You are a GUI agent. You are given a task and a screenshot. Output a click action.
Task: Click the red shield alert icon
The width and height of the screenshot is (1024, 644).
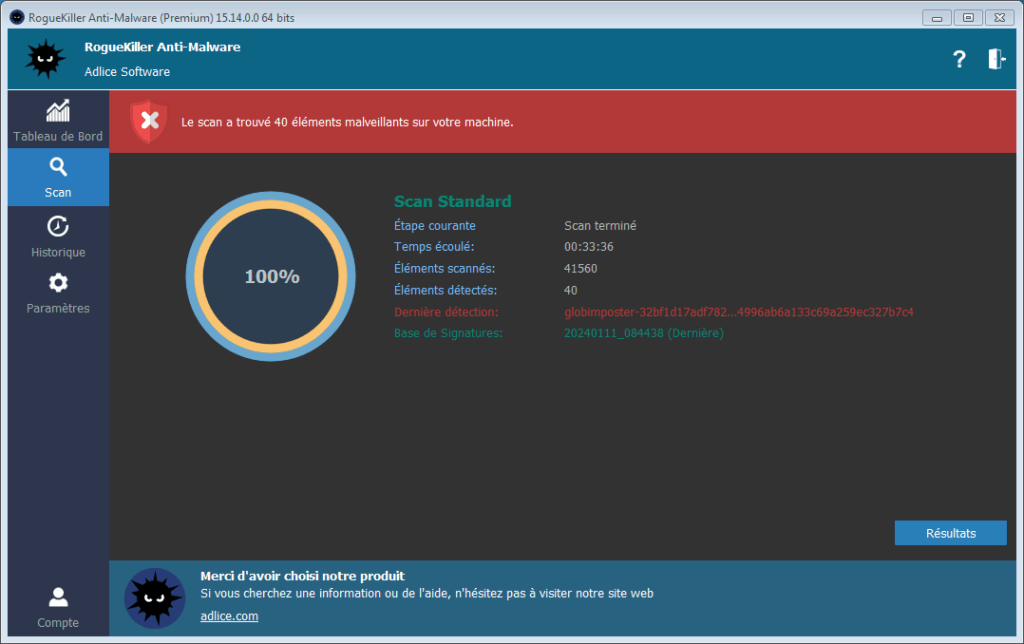point(149,121)
